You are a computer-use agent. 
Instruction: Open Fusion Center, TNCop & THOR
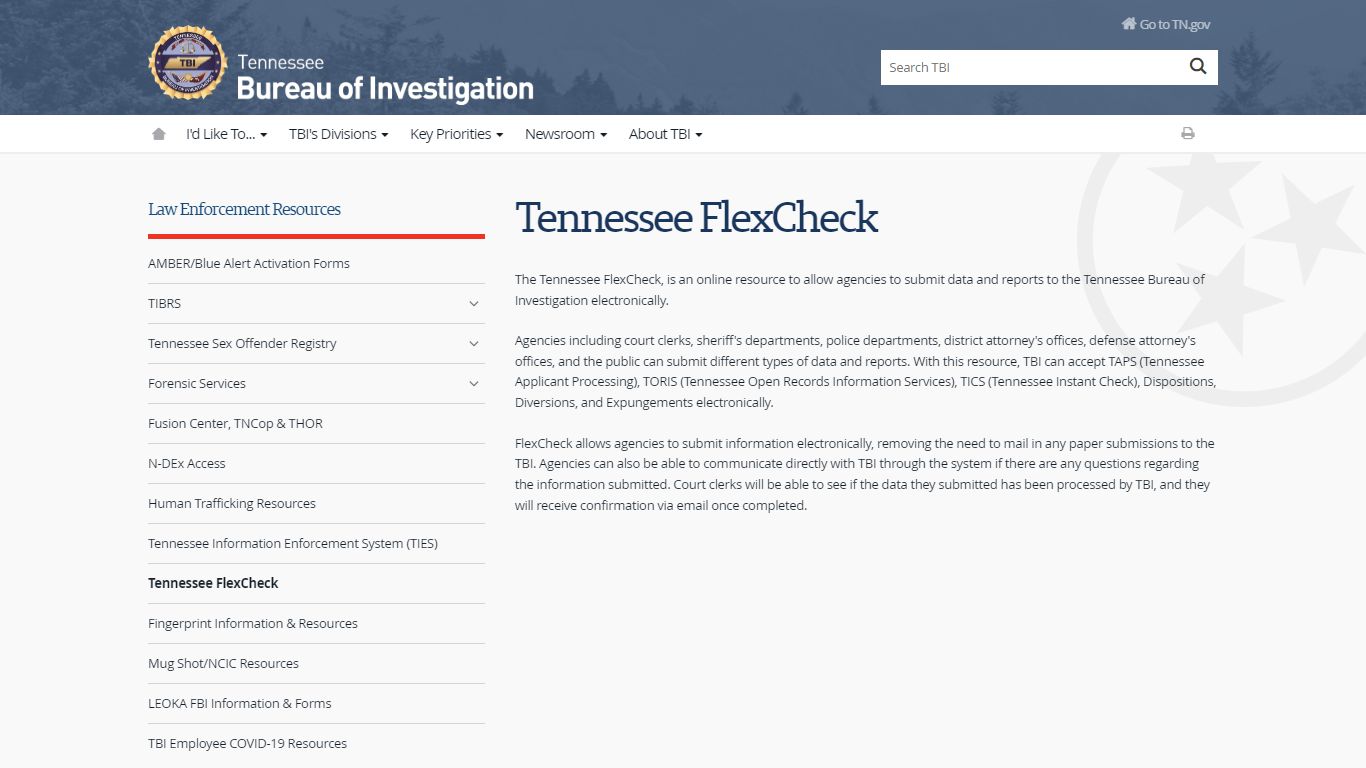tap(235, 424)
